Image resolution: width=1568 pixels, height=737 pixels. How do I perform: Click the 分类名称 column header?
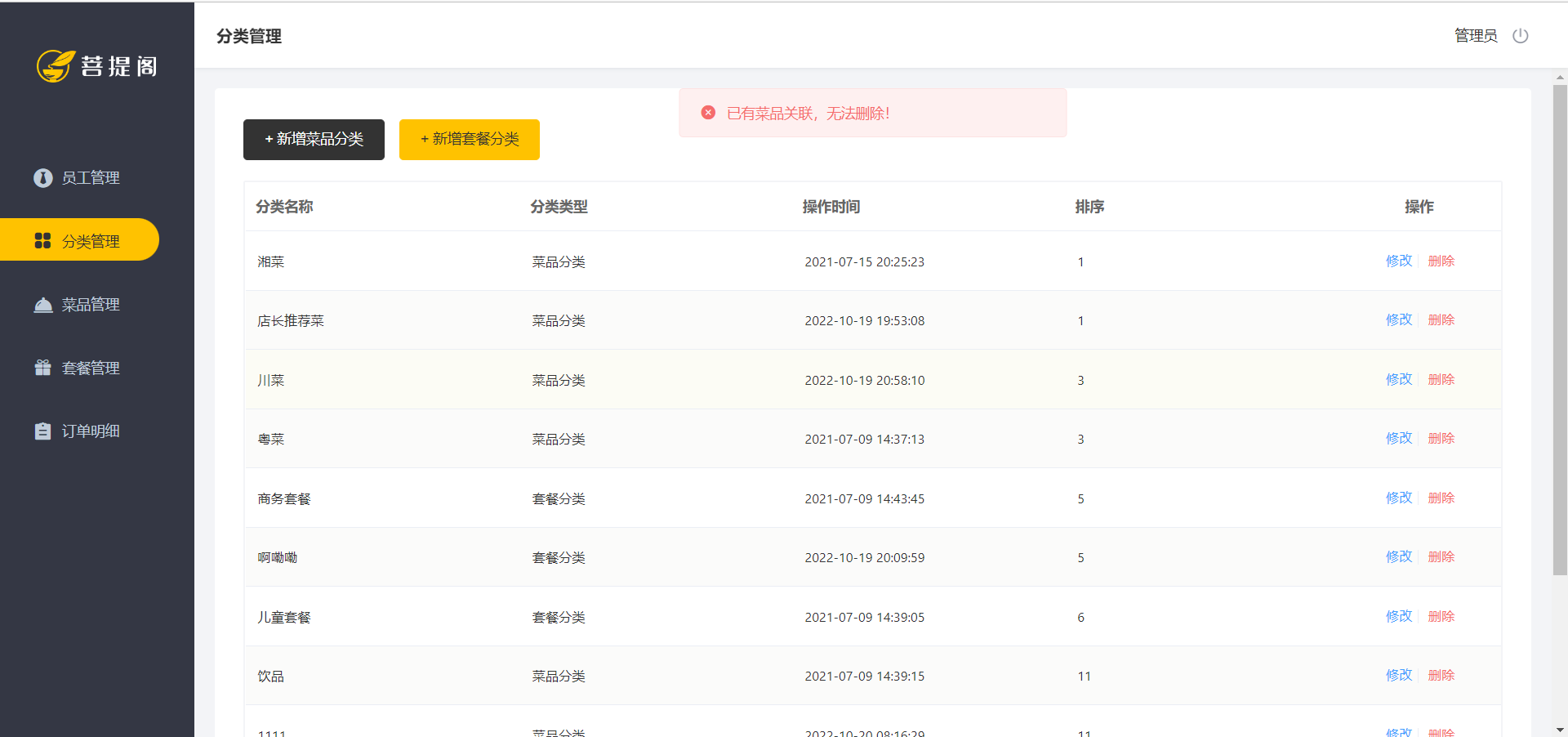(x=284, y=207)
